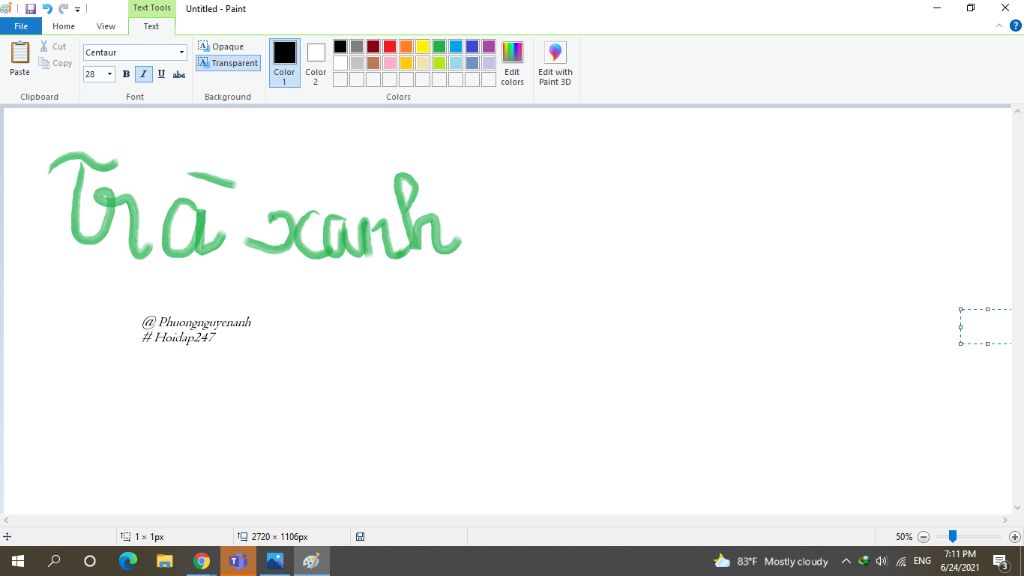This screenshot has height=576, width=1024.
Task: Click the zoom in plus button
Action: pyautogui.click(x=1014, y=537)
